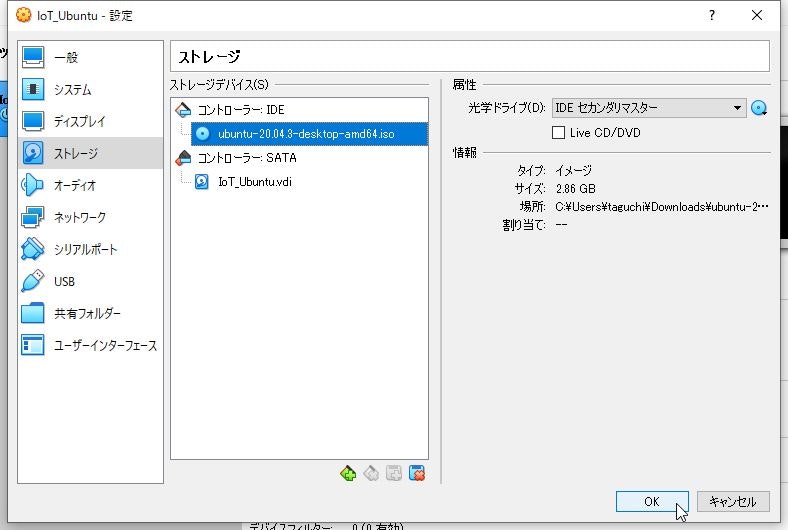The width and height of the screenshot is (788, 530).
Task: Click the 共有フォルダー folder icon
Action: click(x=33, y=313)
